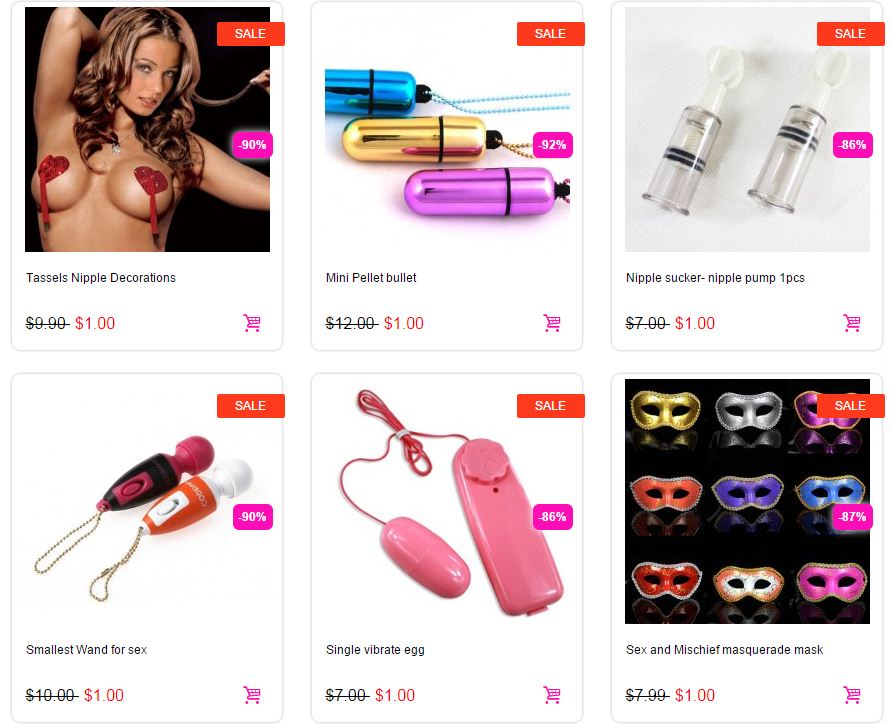
Task: Click the masquerade masks product image
Action: pyautogui.click(x=747, y=501)
